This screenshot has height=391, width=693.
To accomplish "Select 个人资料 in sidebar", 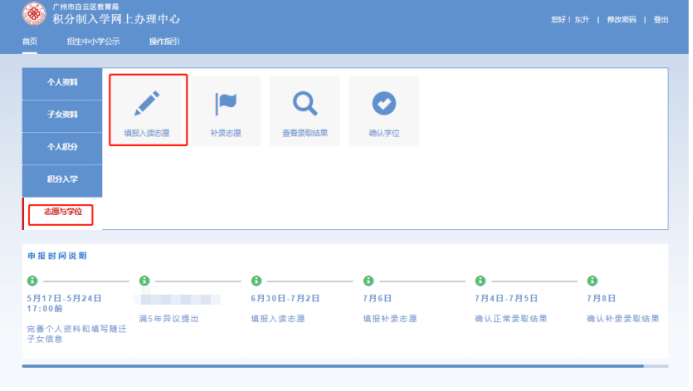I will [x=62, y=83].
